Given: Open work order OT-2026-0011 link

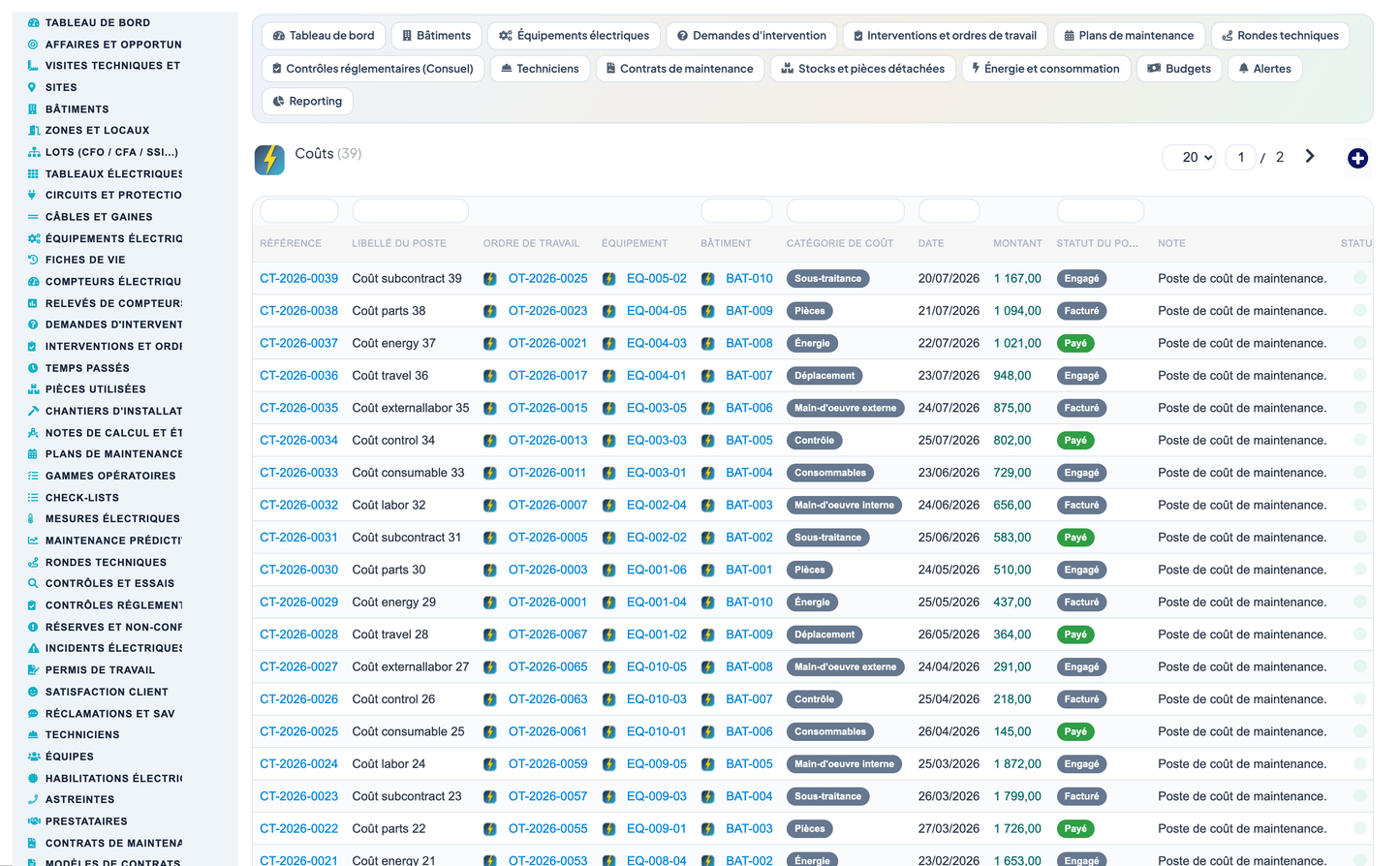Looking at the screenshot, I should pos(547,473).
